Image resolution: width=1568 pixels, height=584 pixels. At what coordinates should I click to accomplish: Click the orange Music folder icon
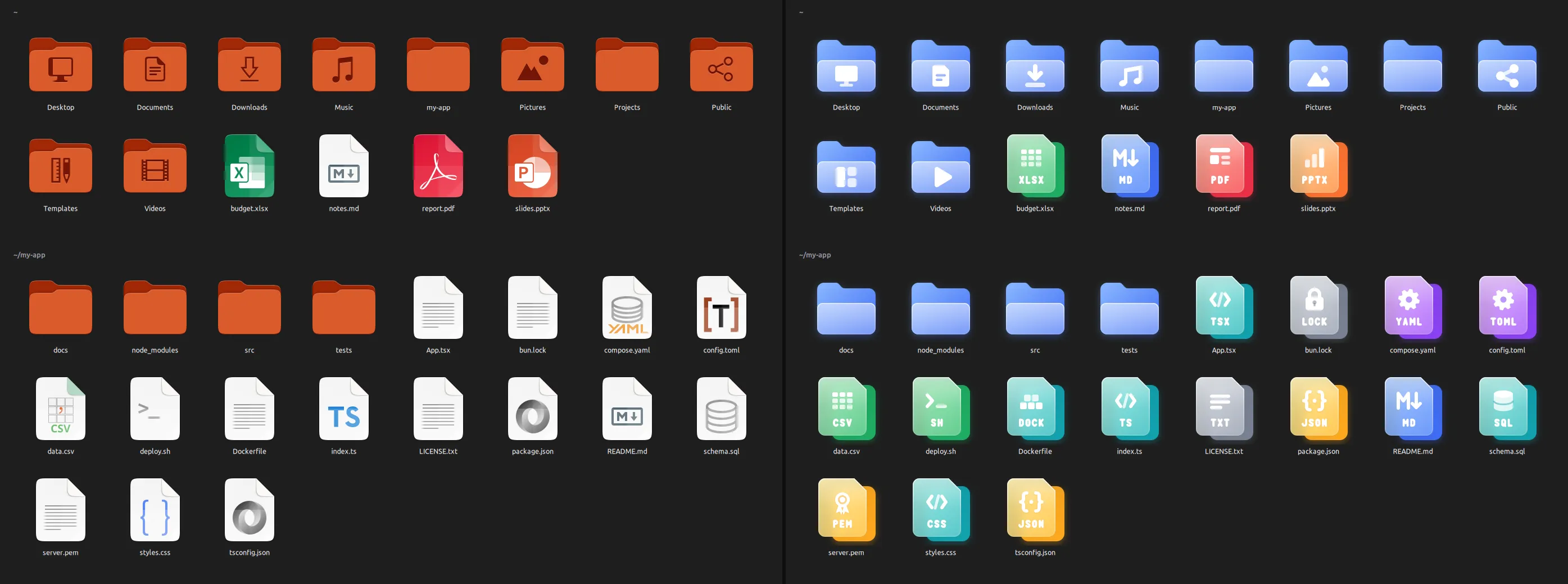(x=343, y=65)
